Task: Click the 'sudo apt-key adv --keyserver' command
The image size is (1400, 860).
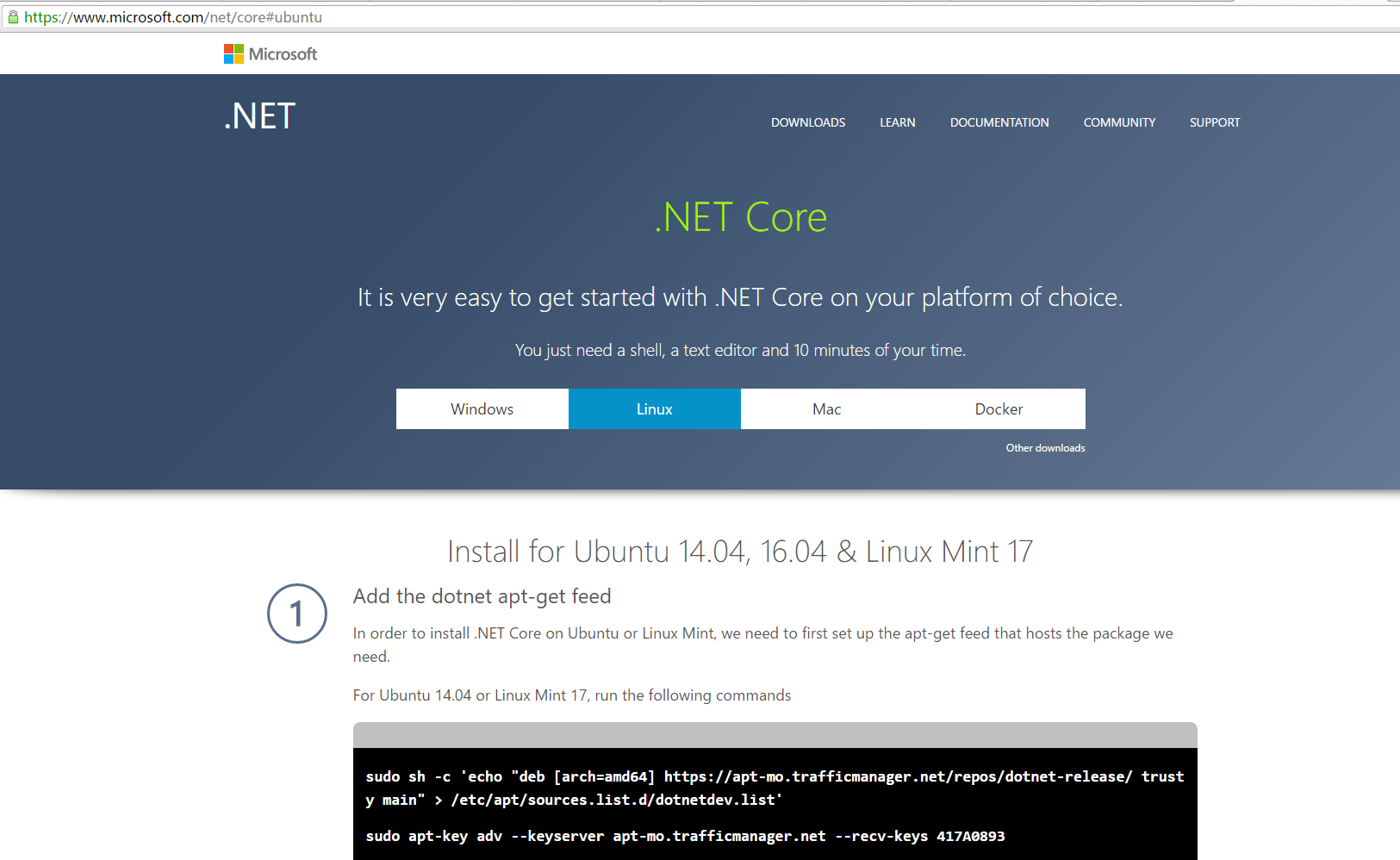Action: pyautogui.click(x=685, y=836)
